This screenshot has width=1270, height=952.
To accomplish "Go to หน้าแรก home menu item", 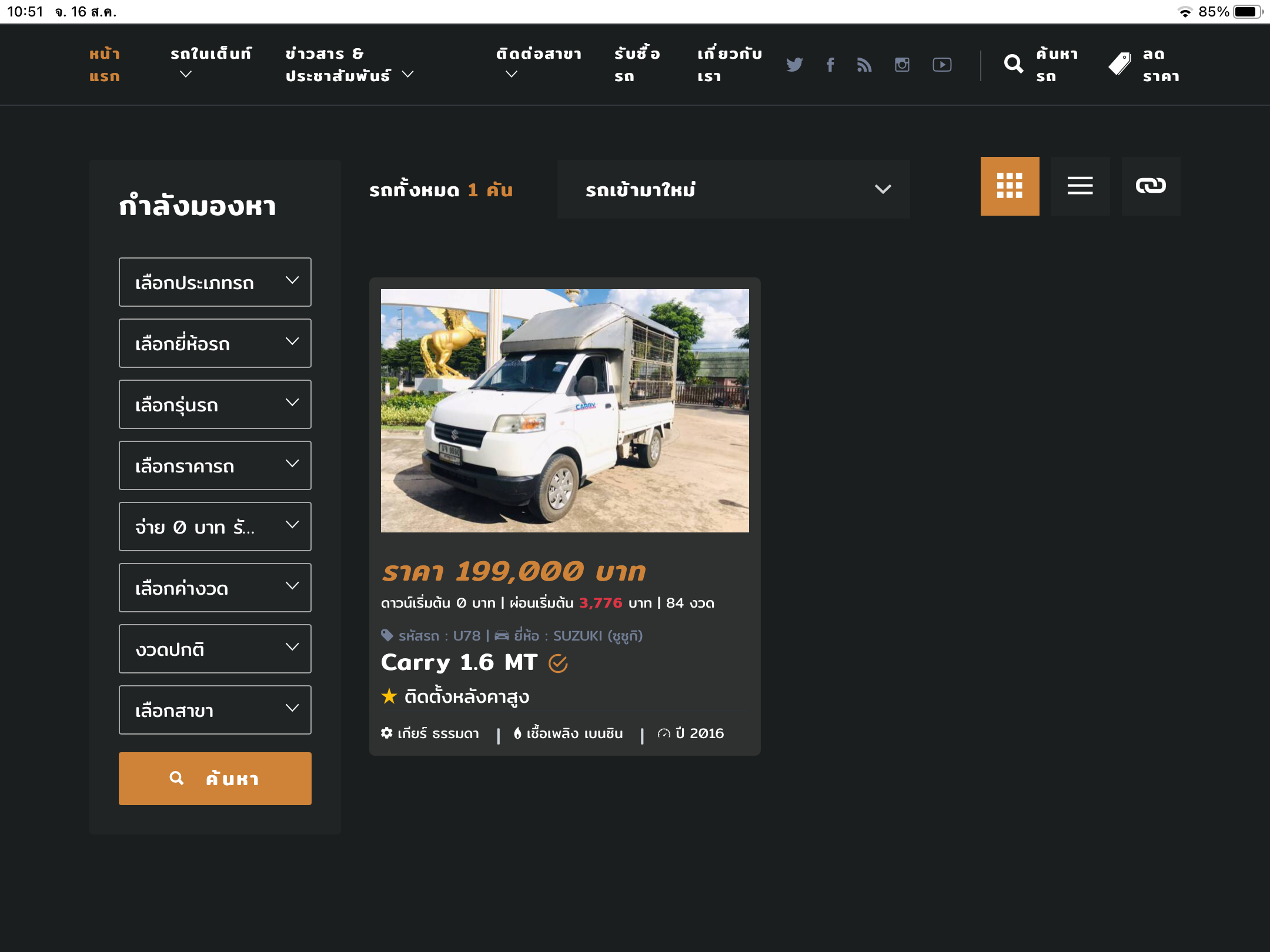I will [x=105, y=65].
